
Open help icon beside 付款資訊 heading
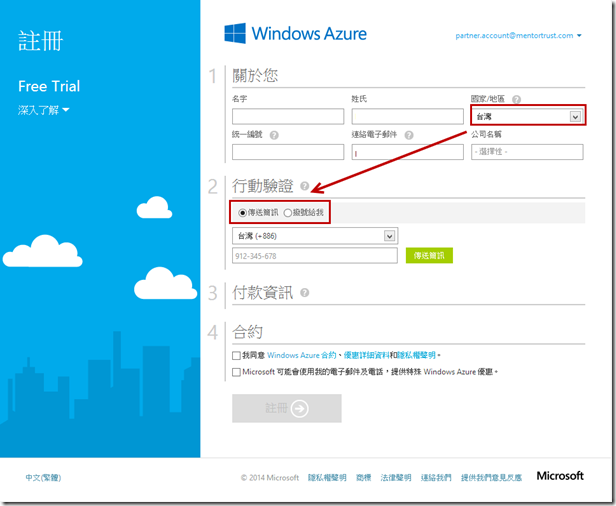pos(304,293)
